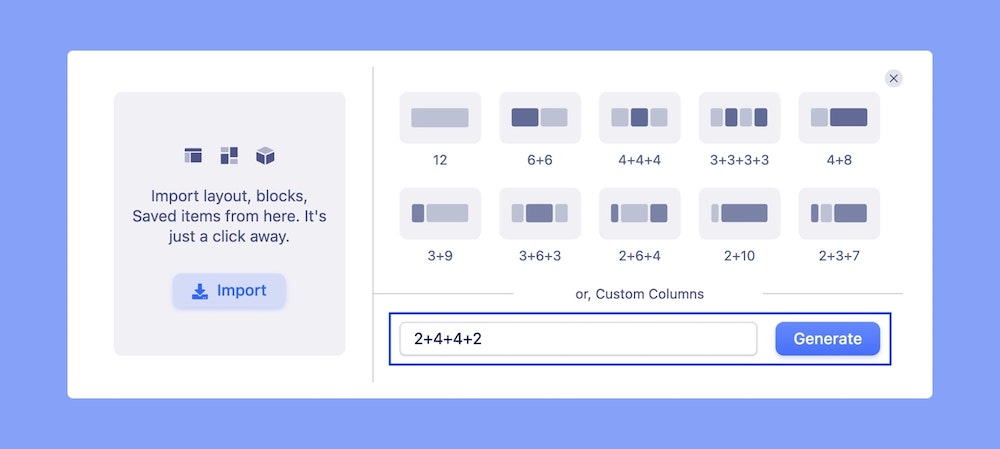Choose the 2+6+4 column layout
This screenshot has width=1000, height=449.
tap(640, 213)
